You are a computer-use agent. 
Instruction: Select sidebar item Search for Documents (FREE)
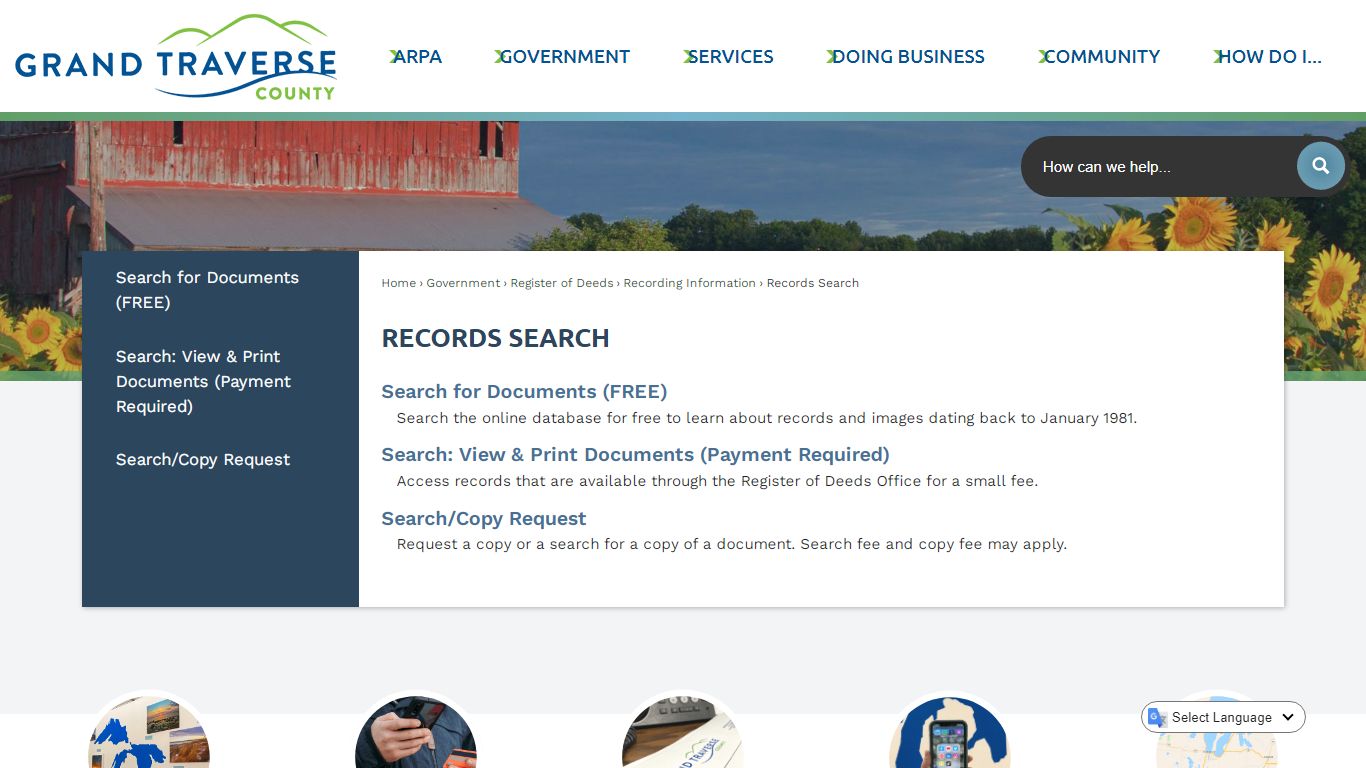208,290
